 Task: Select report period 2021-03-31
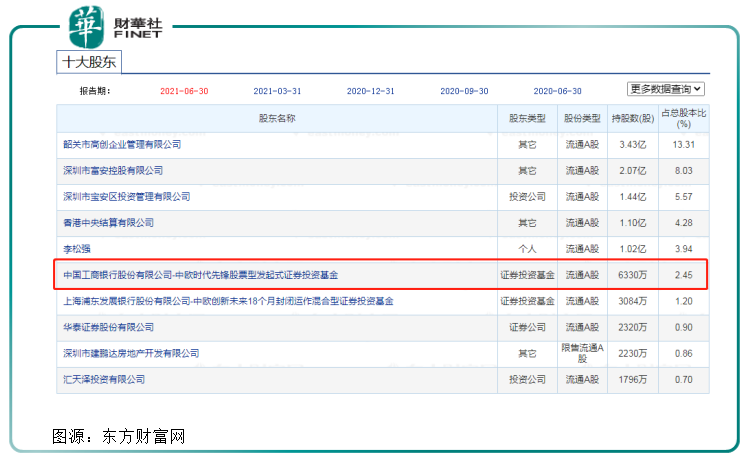point(277,91)
